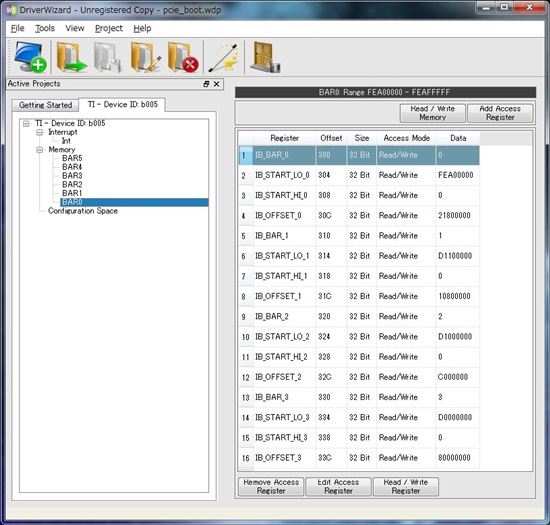
Task: Collapse the Memory tree node
Action: tap(40, 150)
